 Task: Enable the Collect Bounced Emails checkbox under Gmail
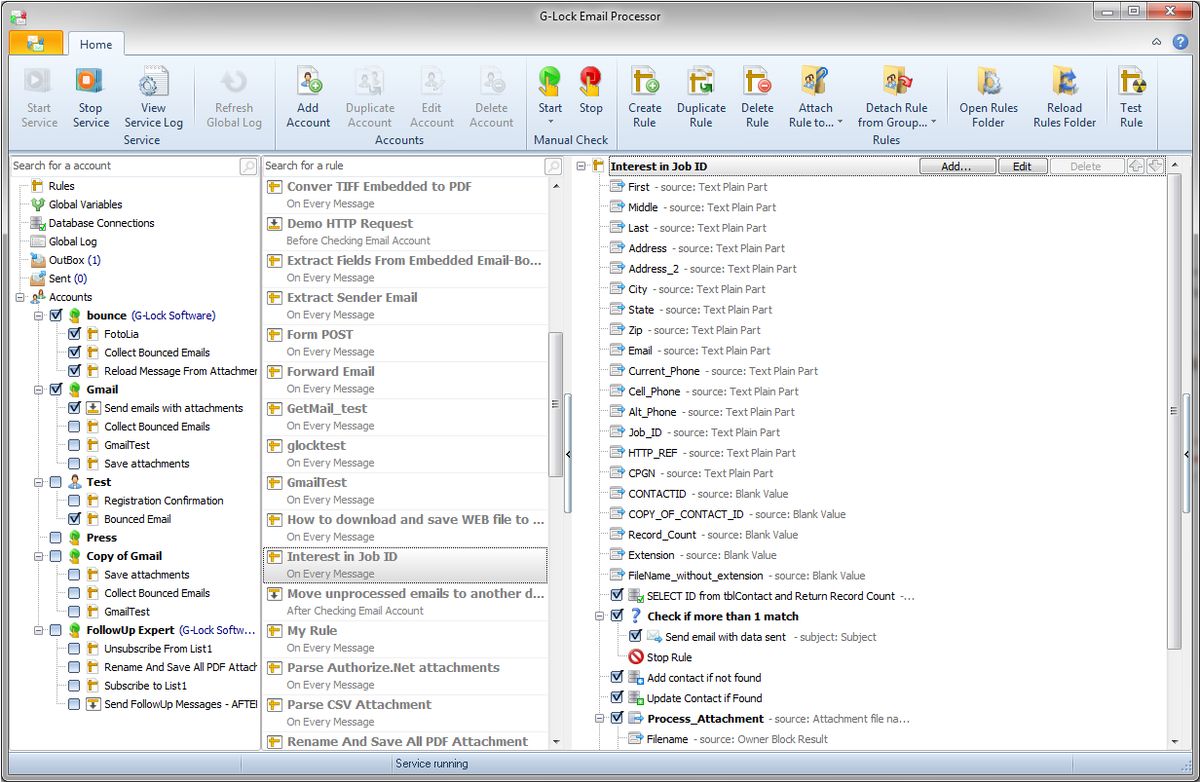[73, 426]
